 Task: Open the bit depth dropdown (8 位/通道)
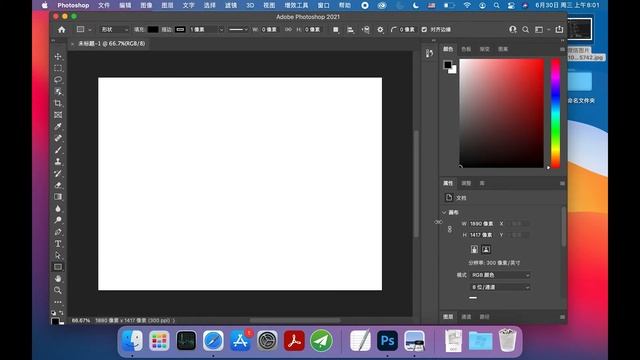500,287
